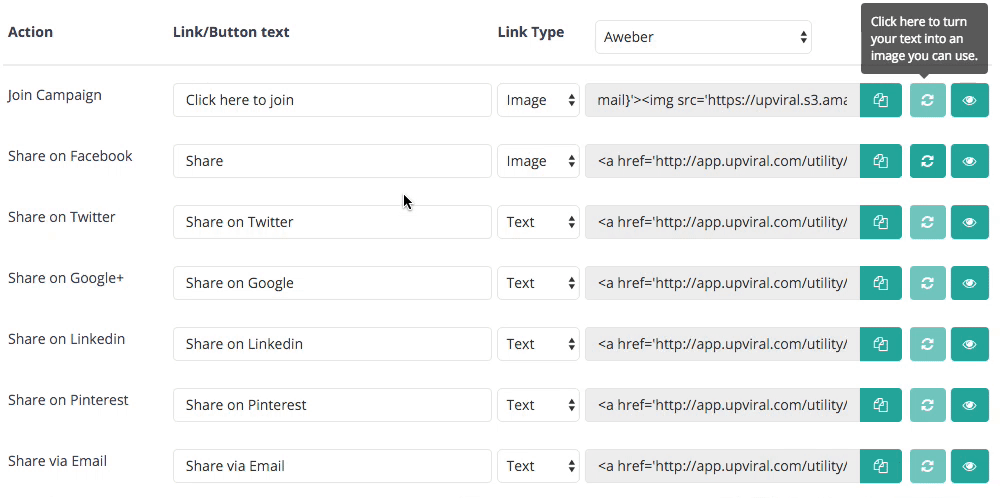The width and height of the screenshot is (1000, 498).
Task: Edit the 'Click here to join' text field
Action: tap(332, 100)
